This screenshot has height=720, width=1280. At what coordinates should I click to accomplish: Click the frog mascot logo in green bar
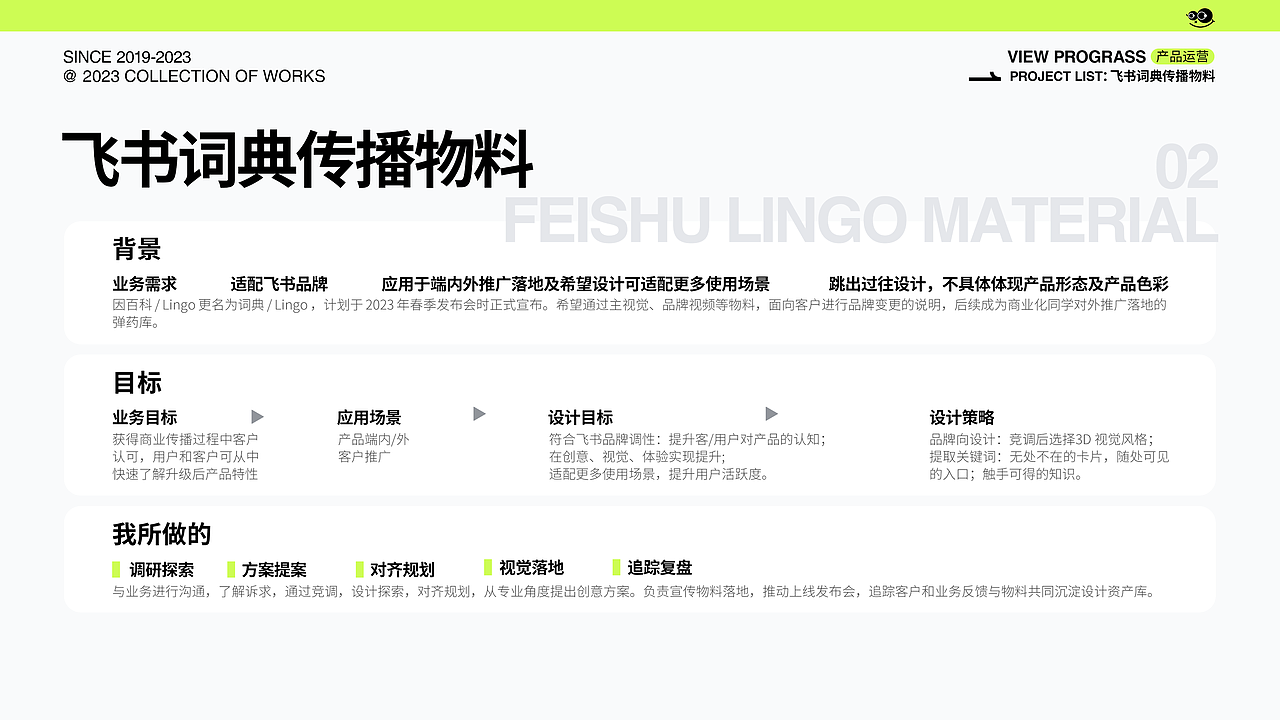1199,17
